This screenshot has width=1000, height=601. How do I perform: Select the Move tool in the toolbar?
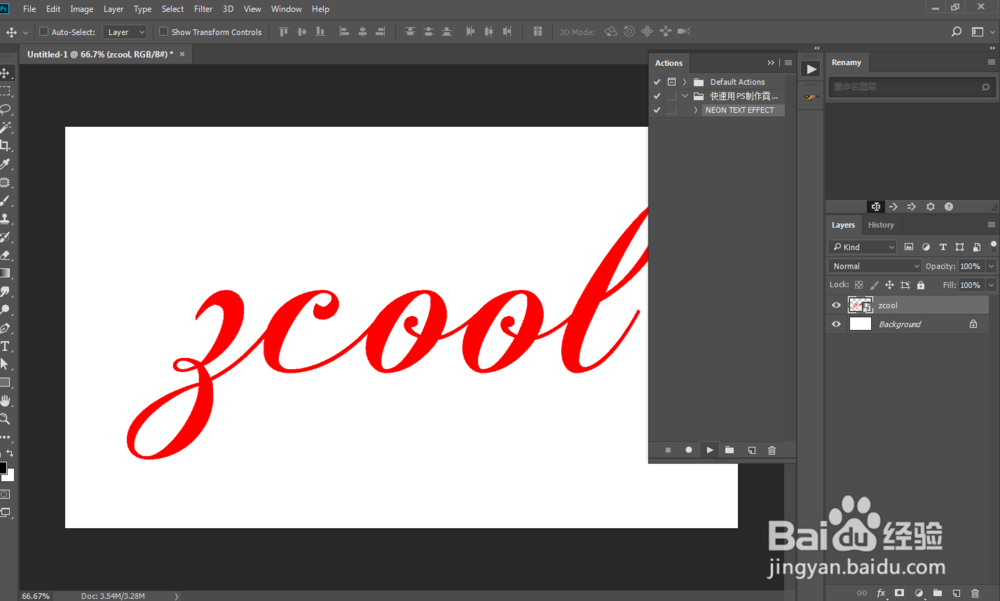click(x=5, y=73)
